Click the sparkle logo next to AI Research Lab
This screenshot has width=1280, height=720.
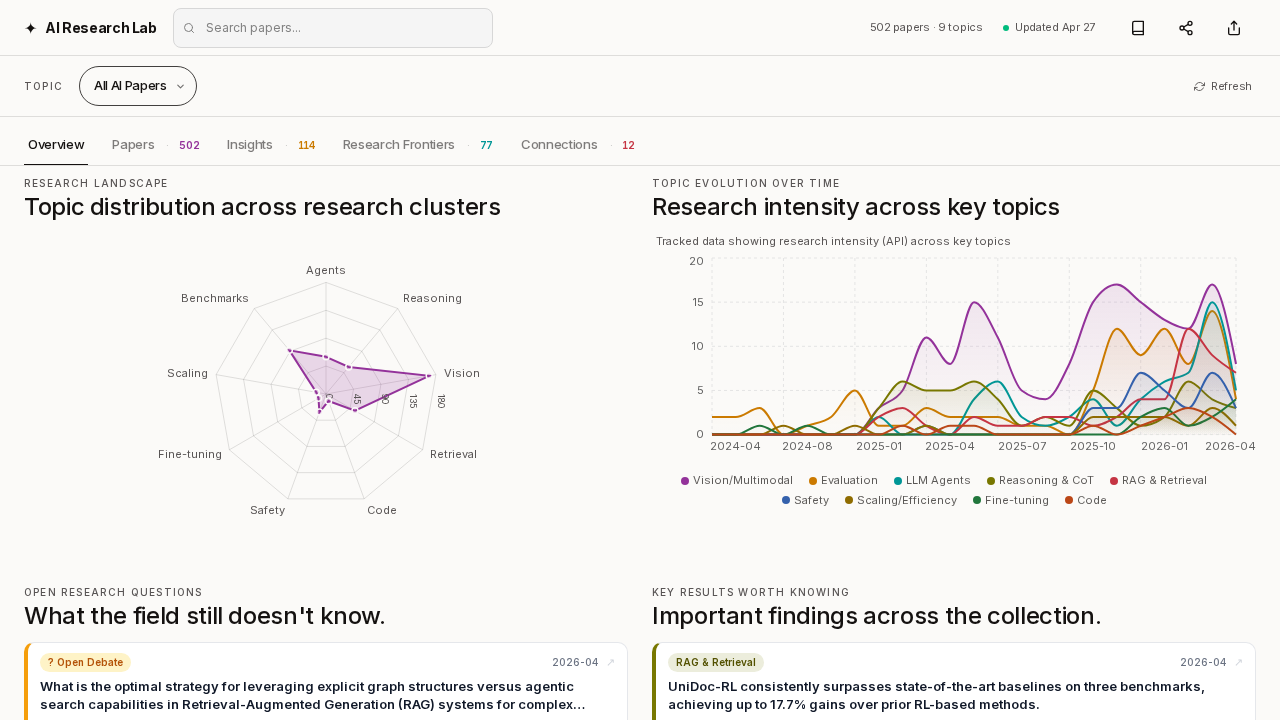pos(29,27)
